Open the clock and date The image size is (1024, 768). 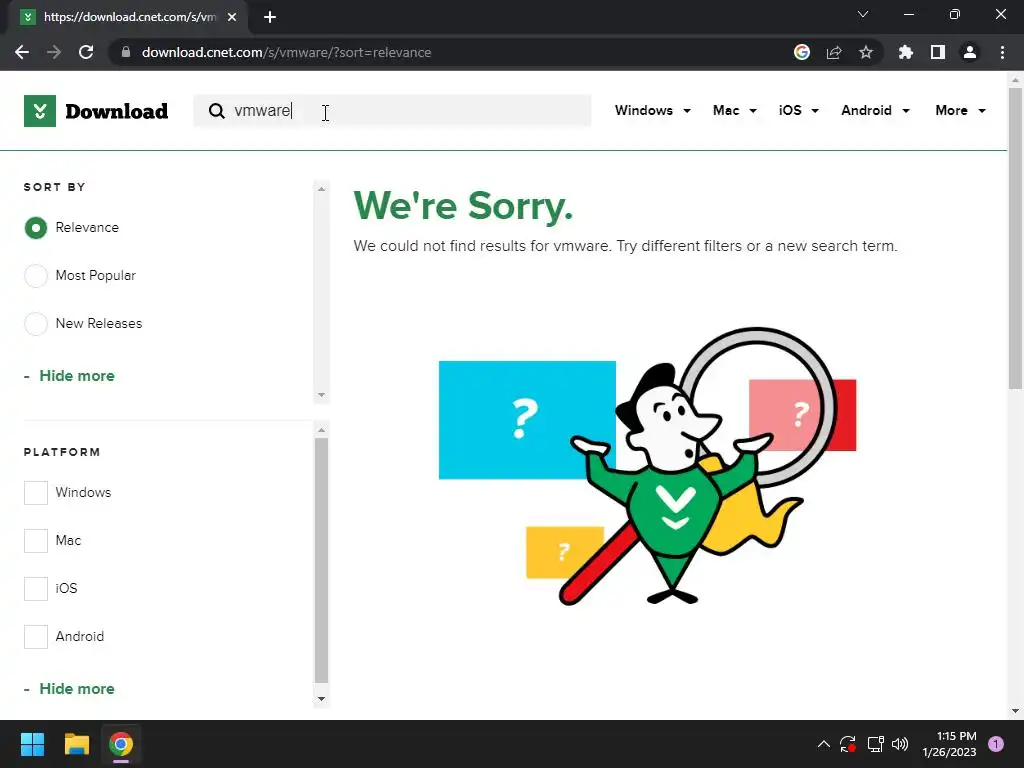pos(950,744)
